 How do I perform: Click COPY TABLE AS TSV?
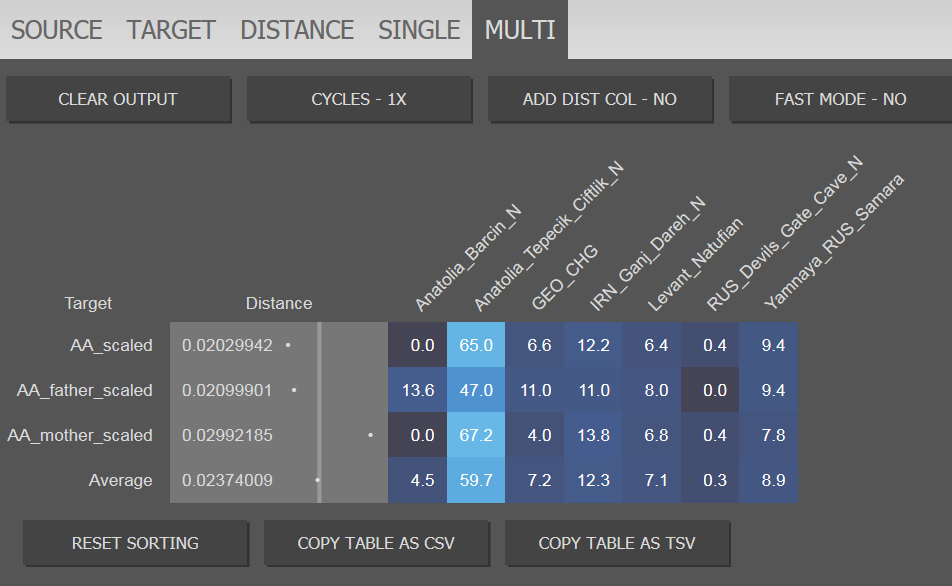(x=617, y=543)
